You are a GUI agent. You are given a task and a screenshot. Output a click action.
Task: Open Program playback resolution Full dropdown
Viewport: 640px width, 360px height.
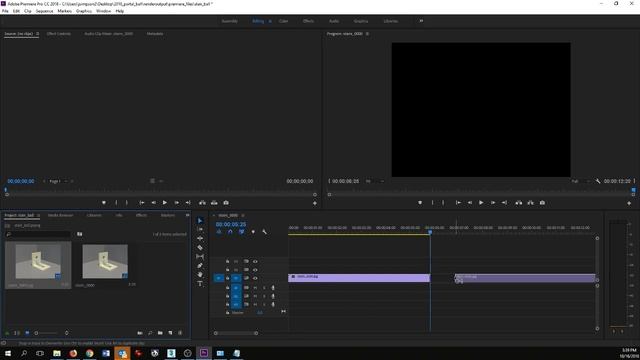click(x=580, y=181)
